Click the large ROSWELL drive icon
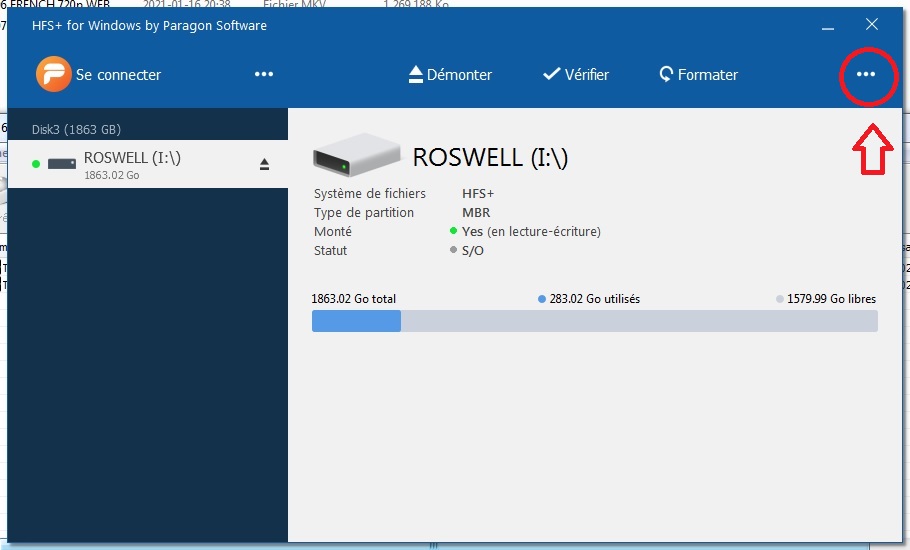The width and height of the screenshot is (910, 550). 356,155
